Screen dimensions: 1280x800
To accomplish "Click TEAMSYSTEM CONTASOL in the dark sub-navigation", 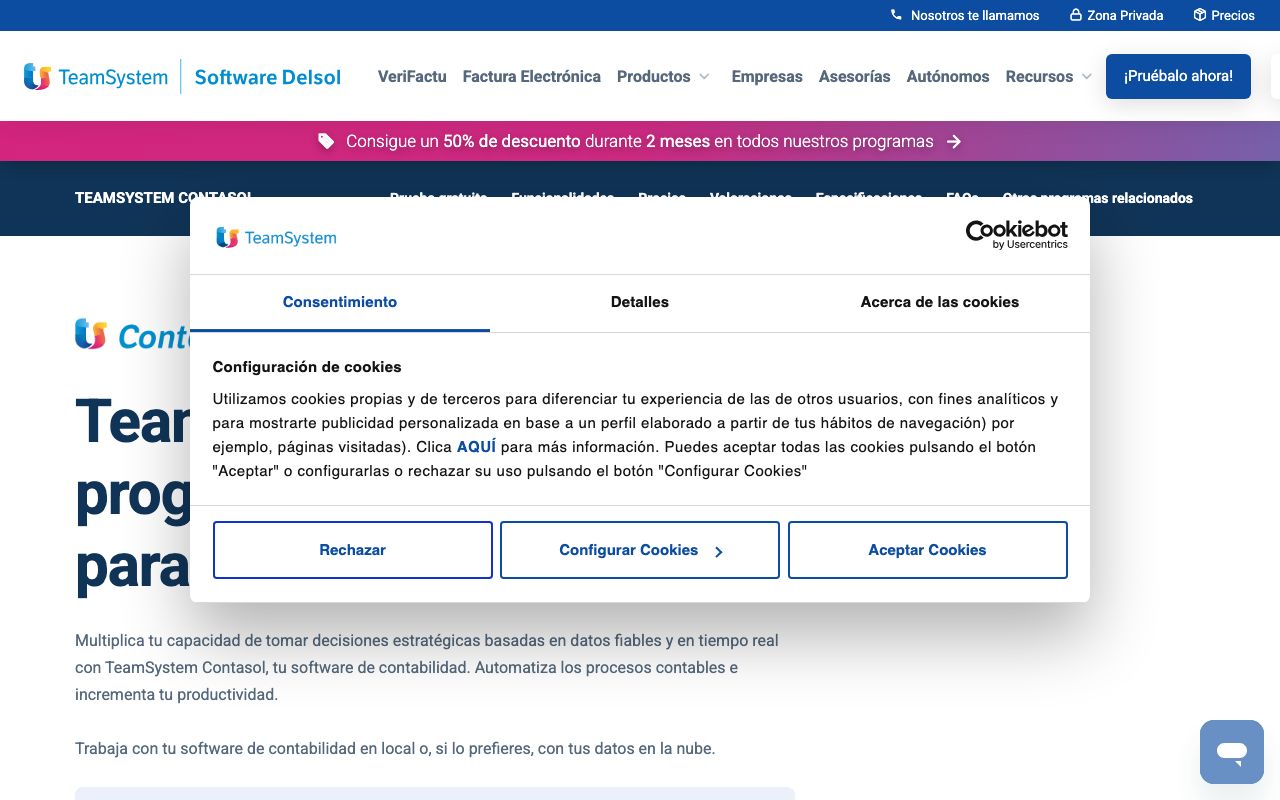I will click(163, 198).
